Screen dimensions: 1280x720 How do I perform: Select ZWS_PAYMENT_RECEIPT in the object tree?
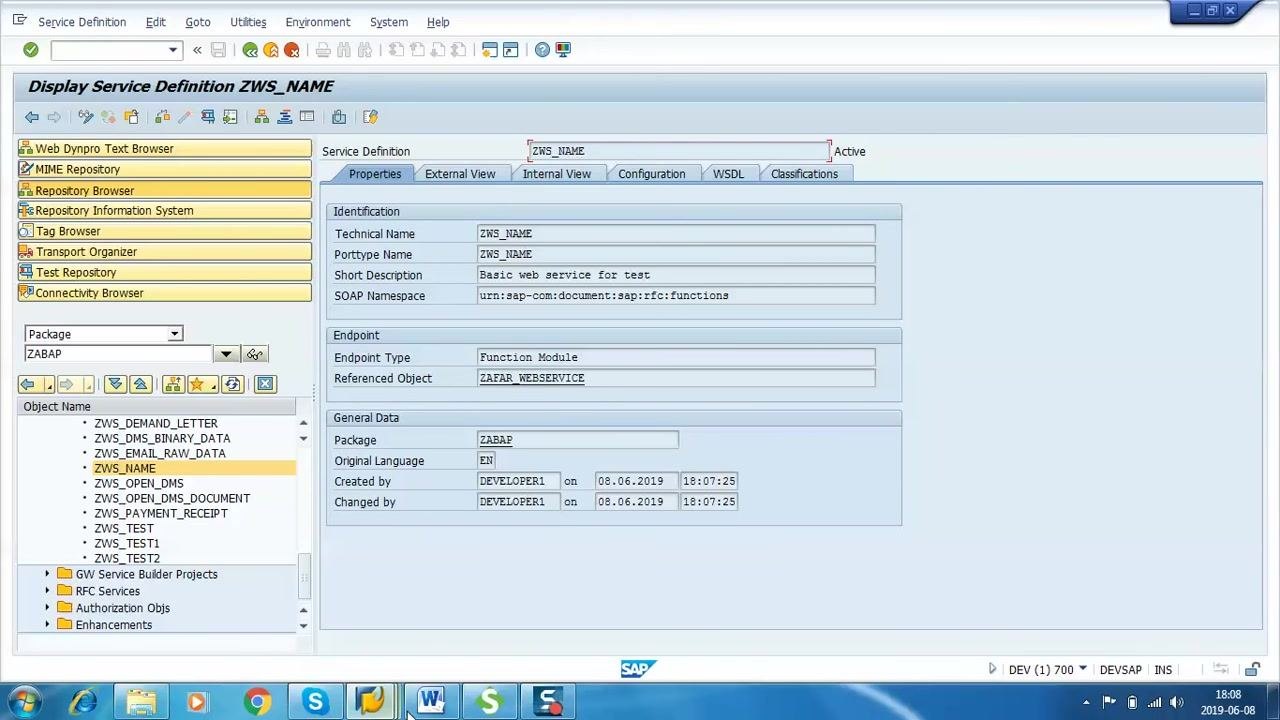pyautogui.click(x=161, y=513)
